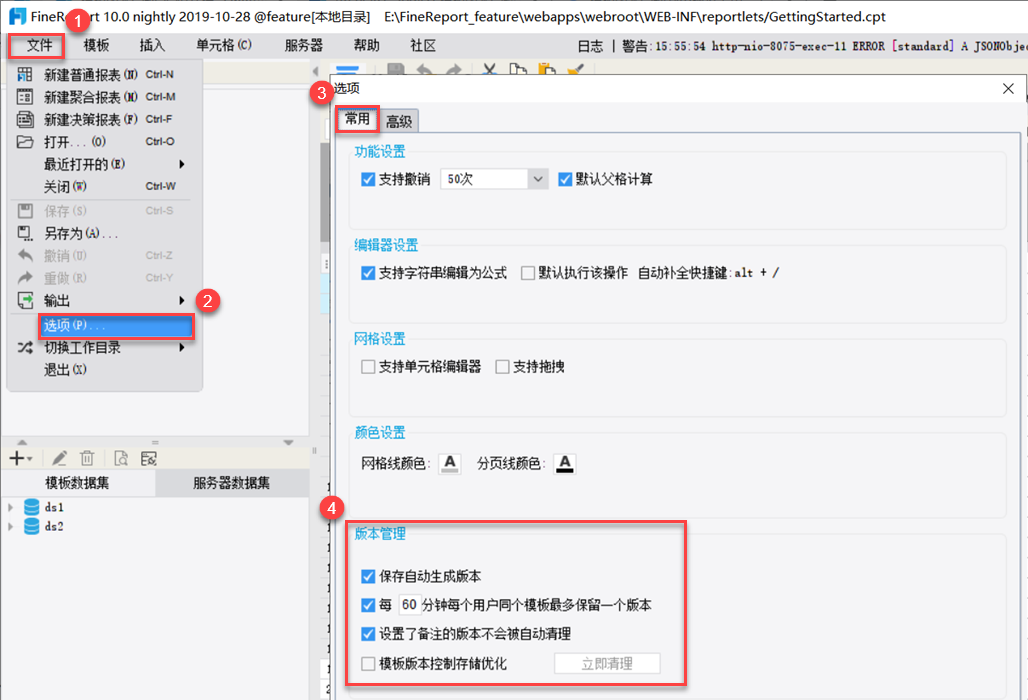Click the preview dataset icon

tap(121, 458)
